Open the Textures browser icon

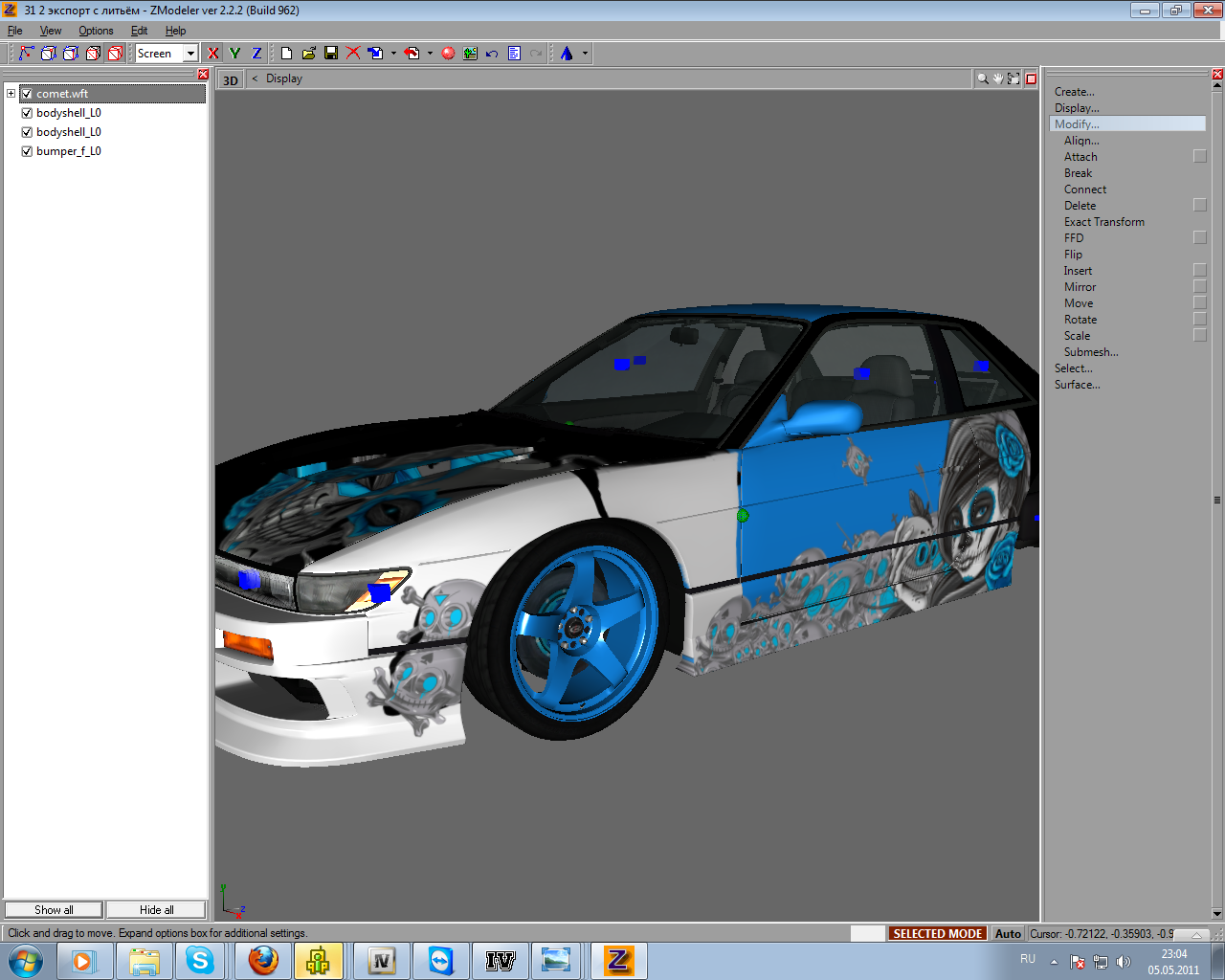coord(470,54)
